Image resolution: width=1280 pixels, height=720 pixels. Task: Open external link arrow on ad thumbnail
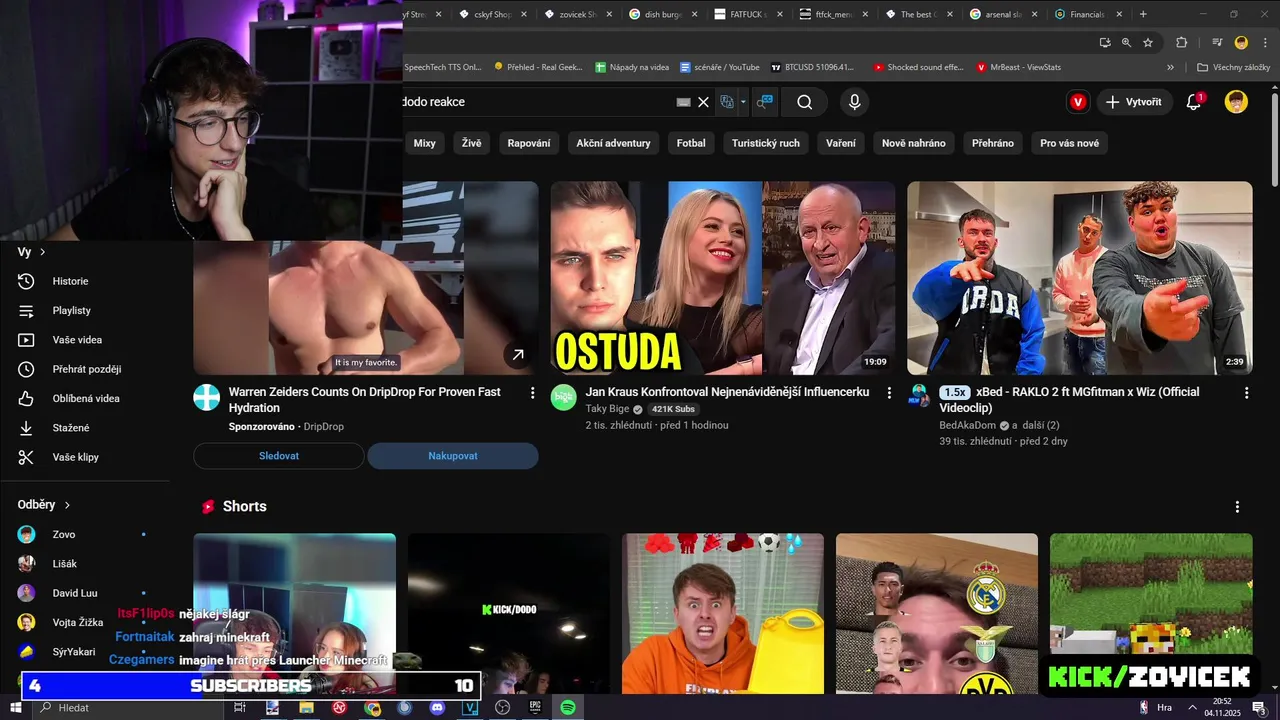click(x=518, y=355)
